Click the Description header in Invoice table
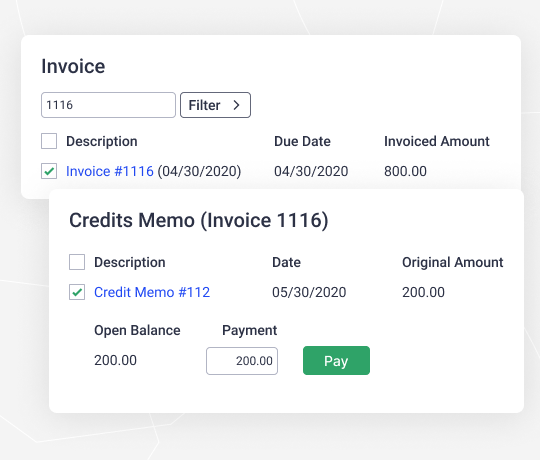Viewport: 540px width, 460px height. click(x=102, y=141)
